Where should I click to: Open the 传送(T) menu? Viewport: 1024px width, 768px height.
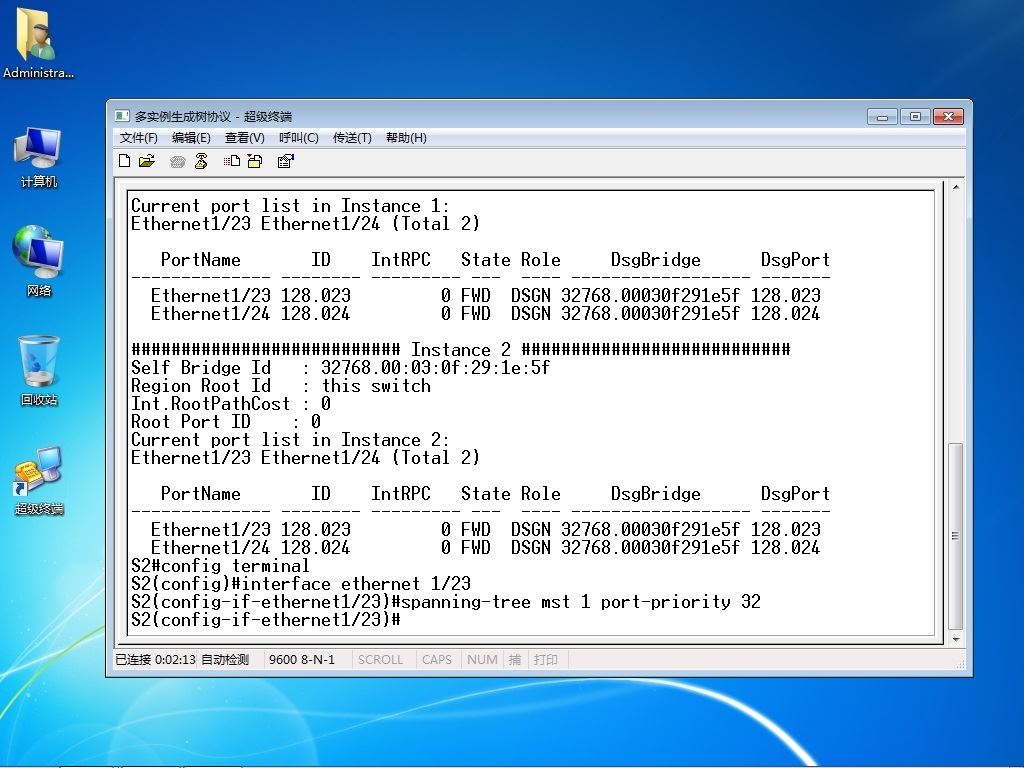click(x=352, y=138)
